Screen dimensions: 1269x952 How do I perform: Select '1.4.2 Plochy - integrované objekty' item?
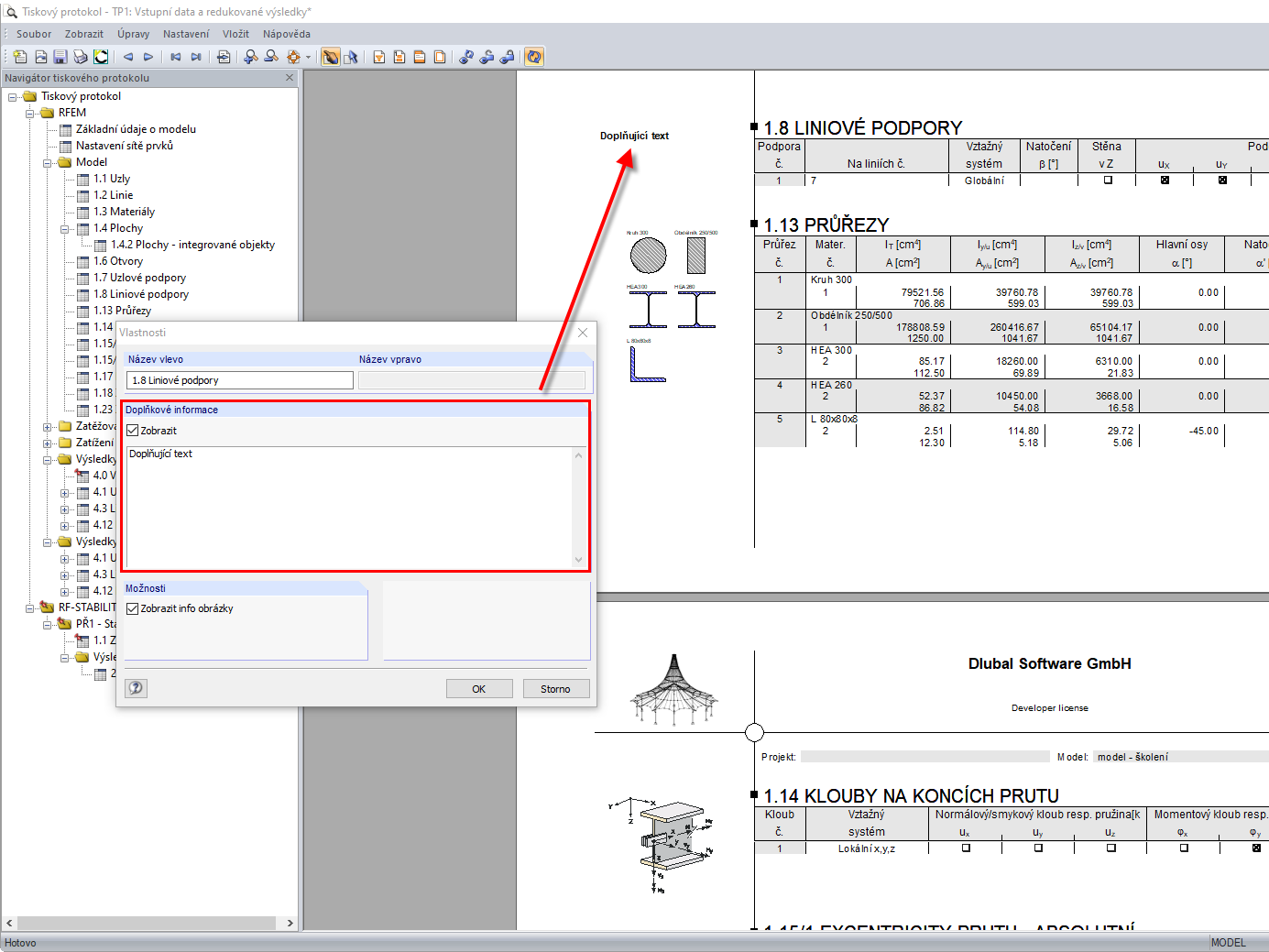[x=192, y=245]
